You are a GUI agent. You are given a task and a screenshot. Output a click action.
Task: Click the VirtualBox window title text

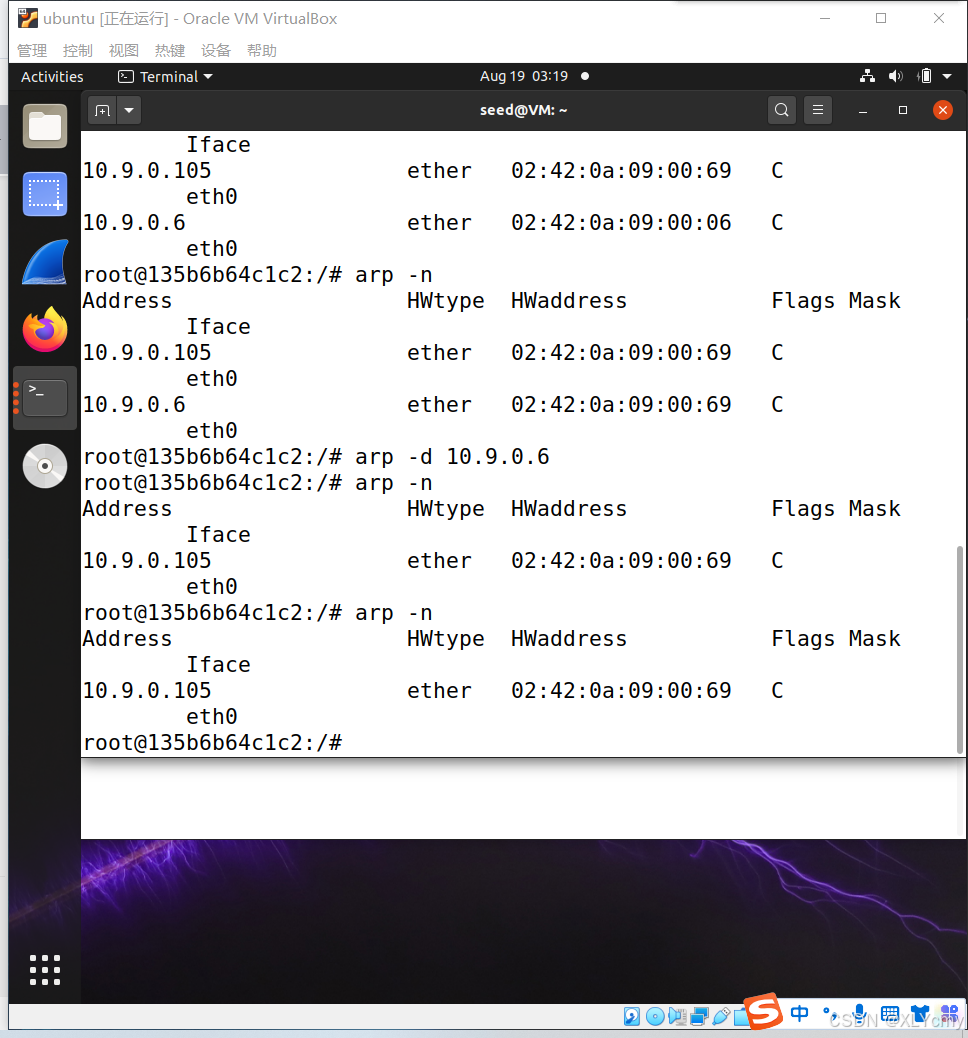pyautogui.click(x=190, y=19)
